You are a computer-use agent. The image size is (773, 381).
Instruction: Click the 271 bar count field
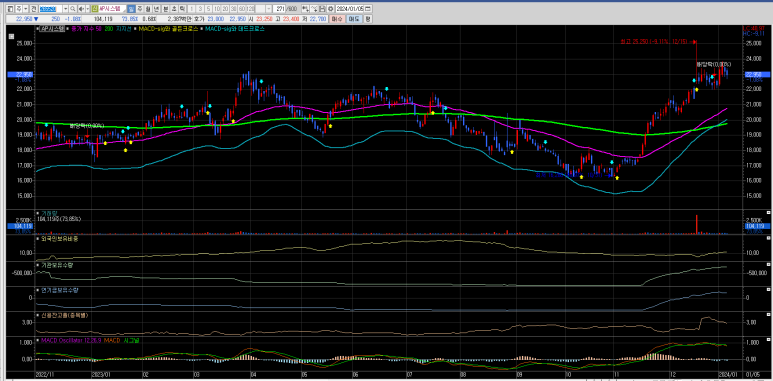click(x=280, y=9)
